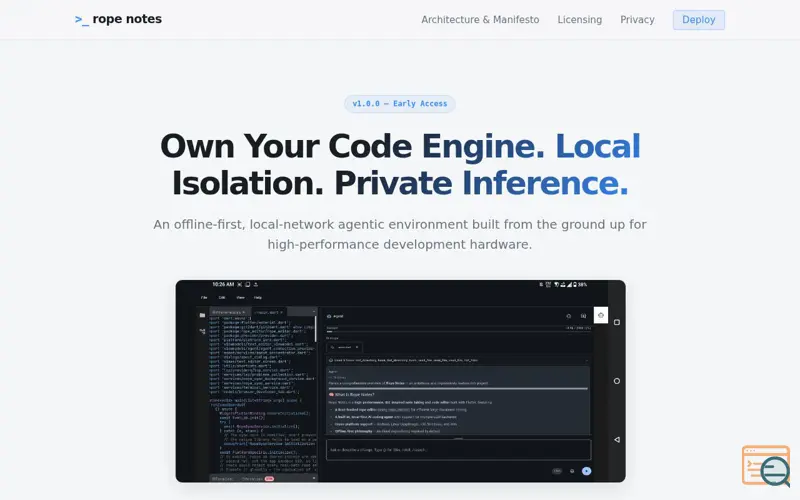Click the Deploy button
The height and width of the screenshot is (500, 800).
click(698, 20)
